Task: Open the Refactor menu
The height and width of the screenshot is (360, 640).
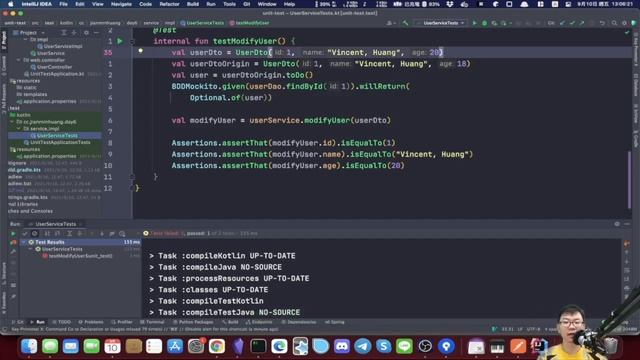Action: click(x=169, y=4)
